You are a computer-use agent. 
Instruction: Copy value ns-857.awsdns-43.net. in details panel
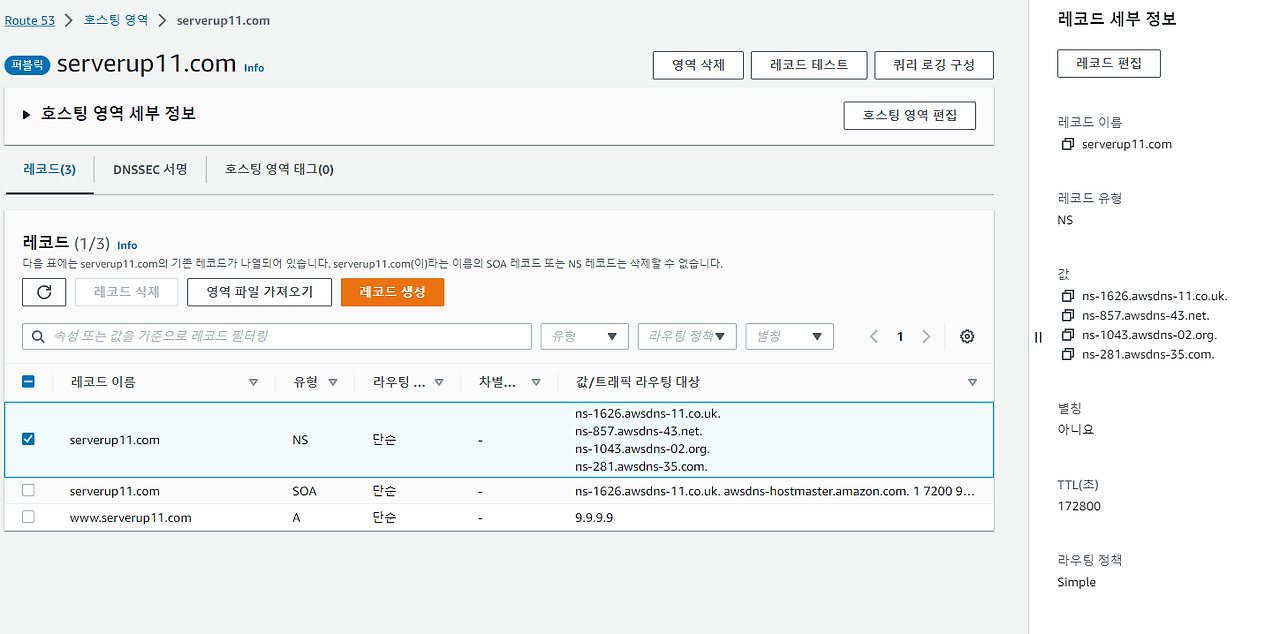coord(1068,315)
